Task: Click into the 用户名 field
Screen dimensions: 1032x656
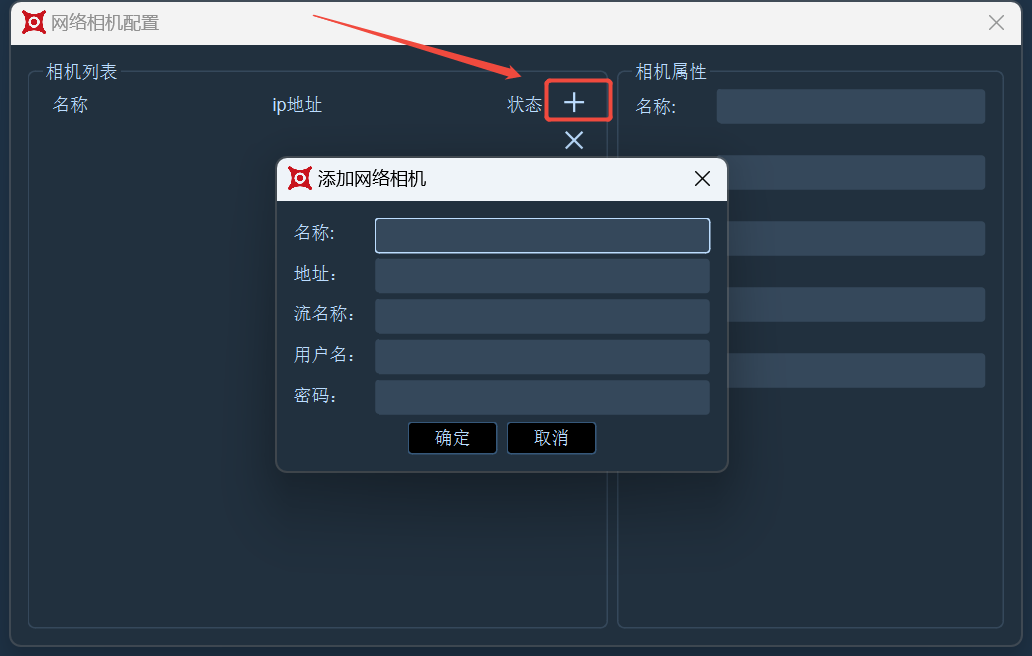Action: point(542,357)
